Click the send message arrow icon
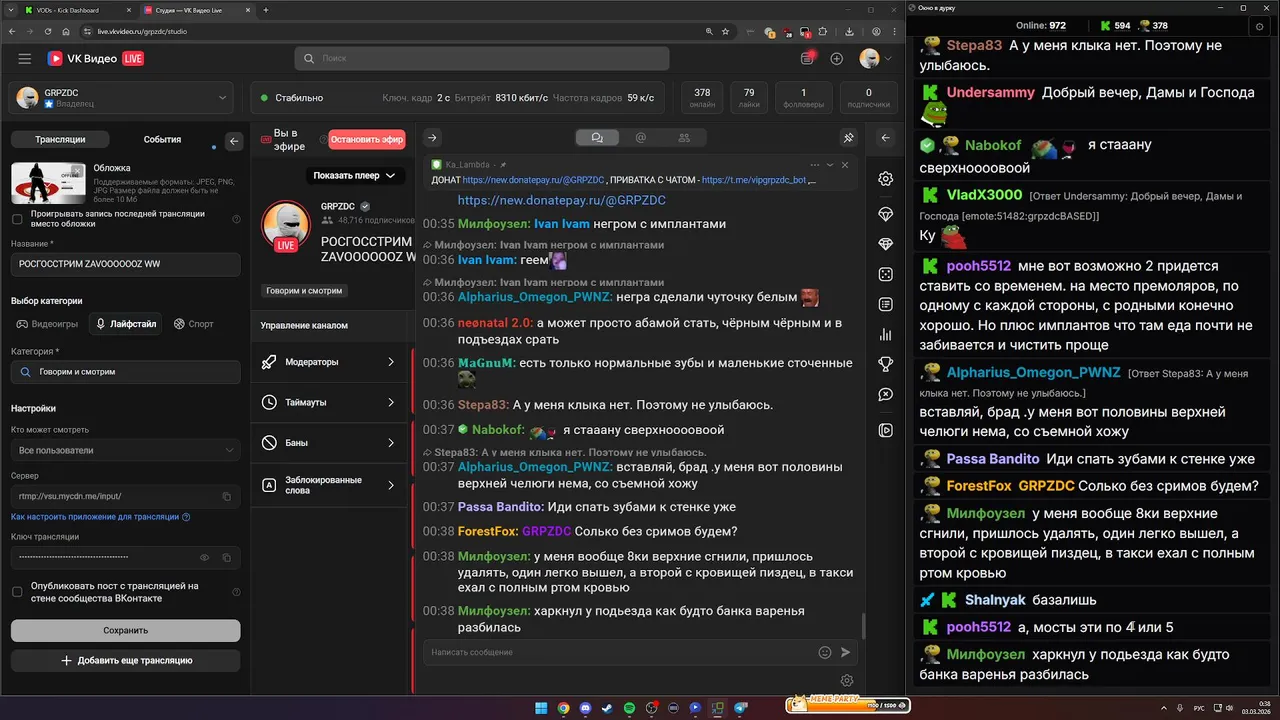1280x720 pixels. (x=846, y=652)
